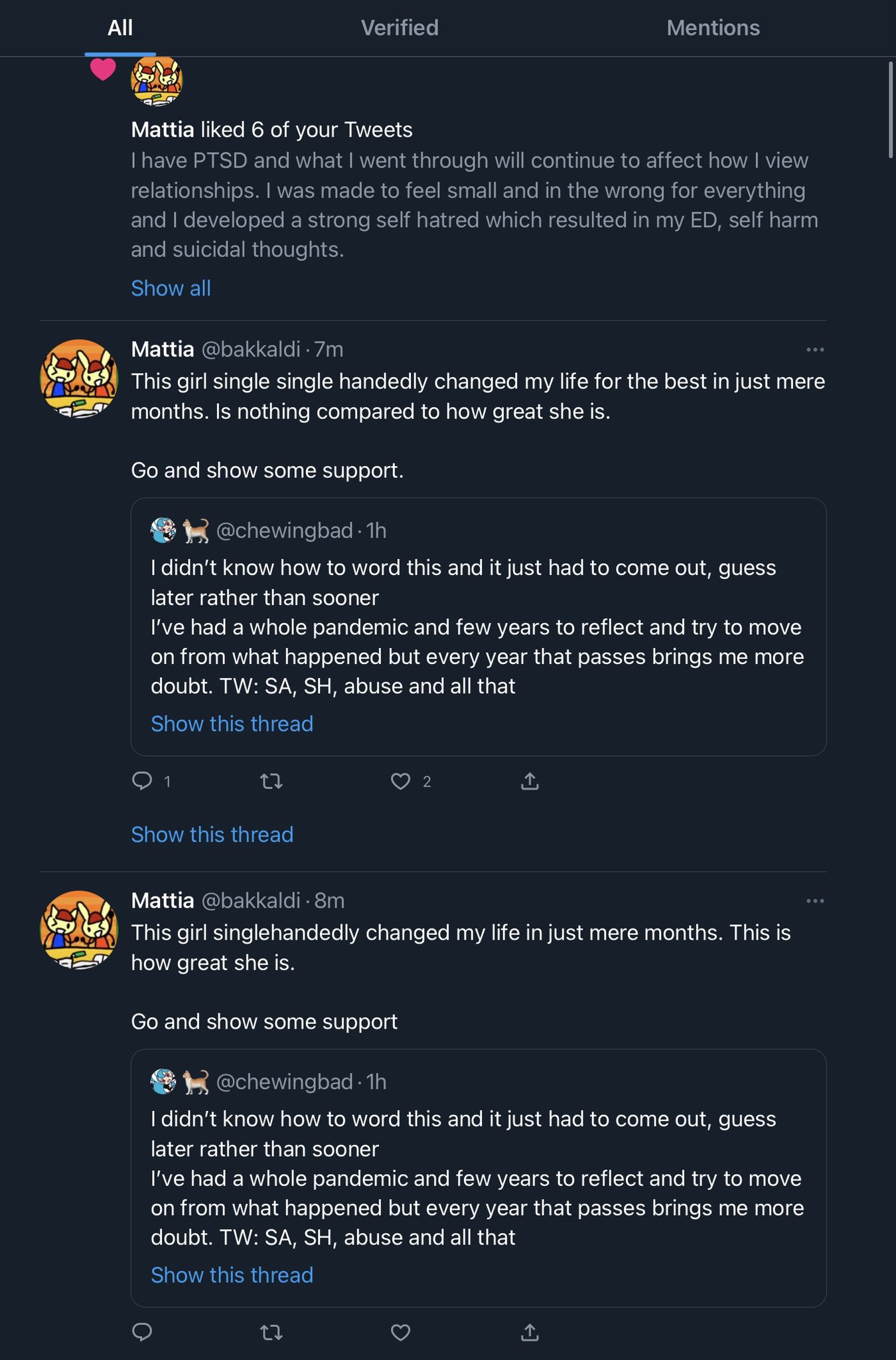Switch to the Mentions tab
This screenshot has width=896, height=1360.
(x=713, y=28)
